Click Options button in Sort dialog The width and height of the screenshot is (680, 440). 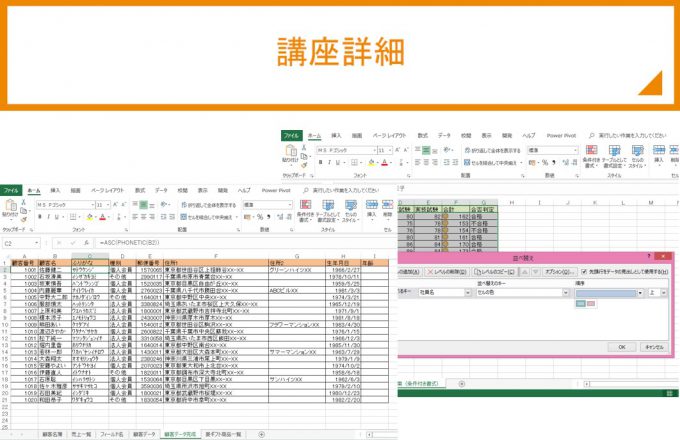pyautogui.click(x=559, y=272)
